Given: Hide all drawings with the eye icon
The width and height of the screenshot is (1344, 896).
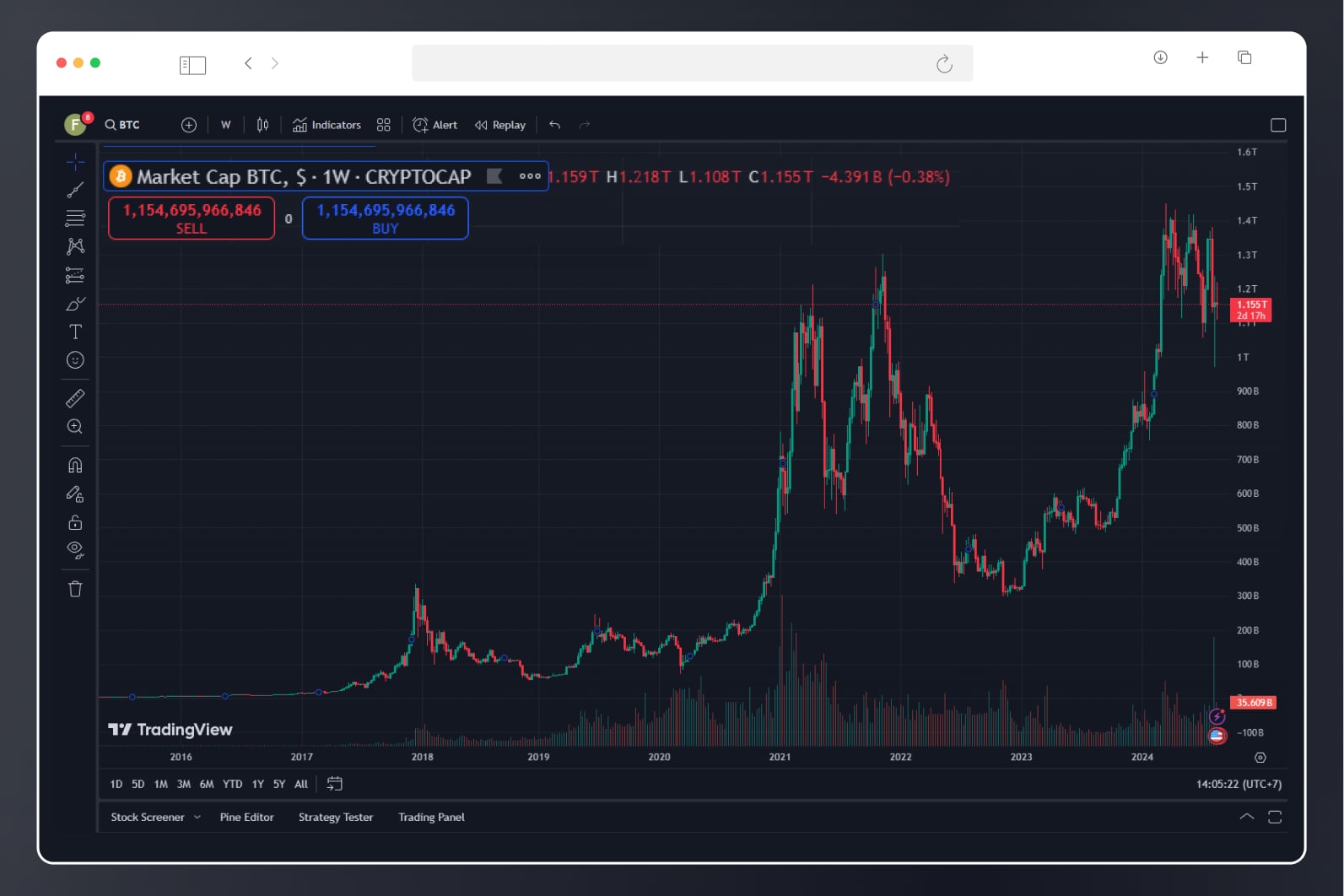Looking at the screenshot, I should 75,550.
